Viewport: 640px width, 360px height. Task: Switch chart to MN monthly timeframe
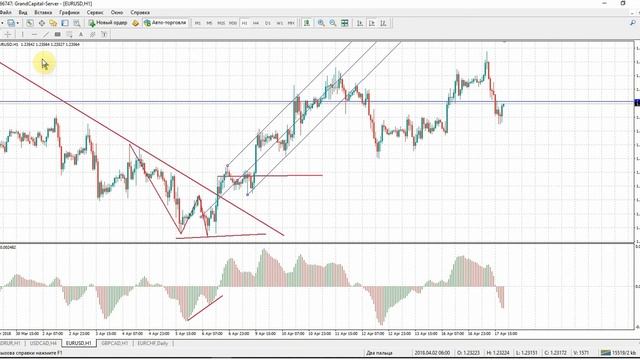(291, 23)
